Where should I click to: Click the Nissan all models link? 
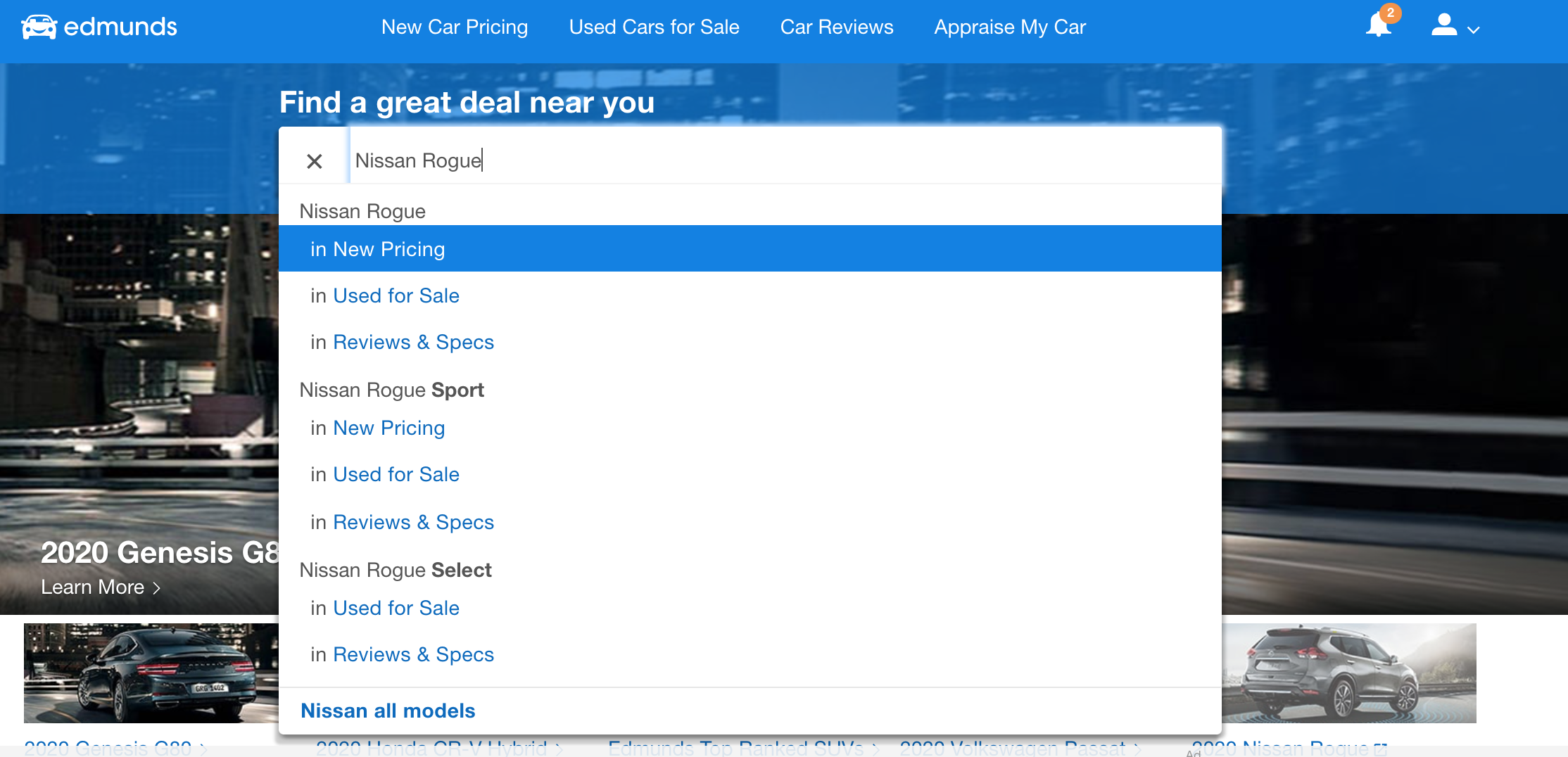tap(388, 711)
